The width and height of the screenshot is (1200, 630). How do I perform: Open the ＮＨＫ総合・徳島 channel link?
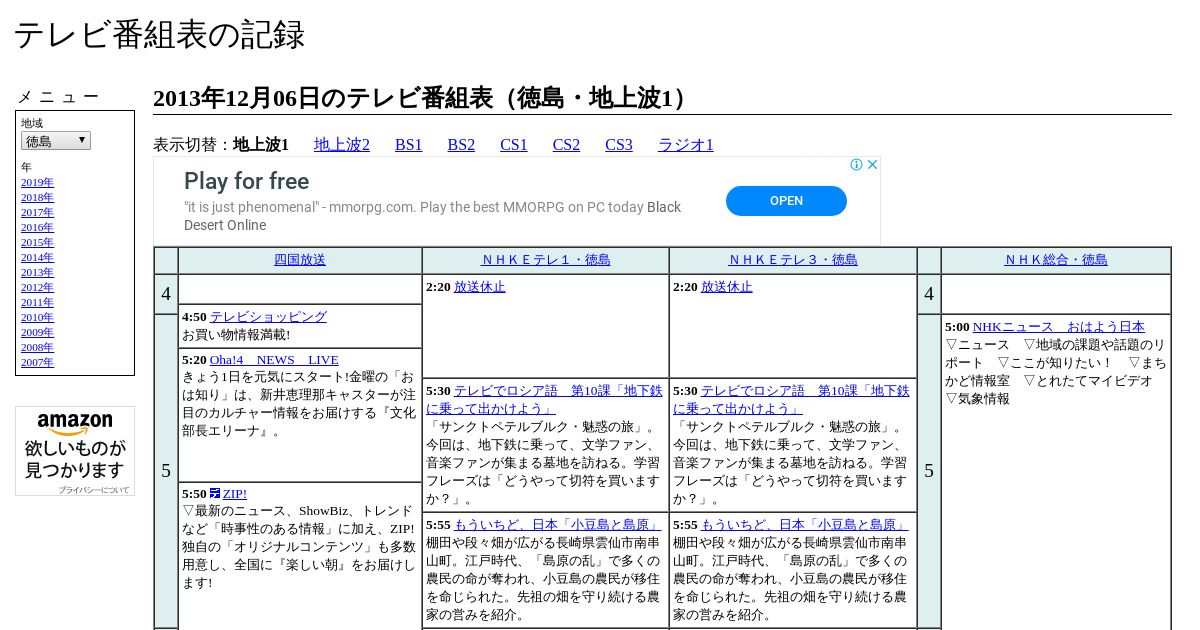(x=1056, y=260)
